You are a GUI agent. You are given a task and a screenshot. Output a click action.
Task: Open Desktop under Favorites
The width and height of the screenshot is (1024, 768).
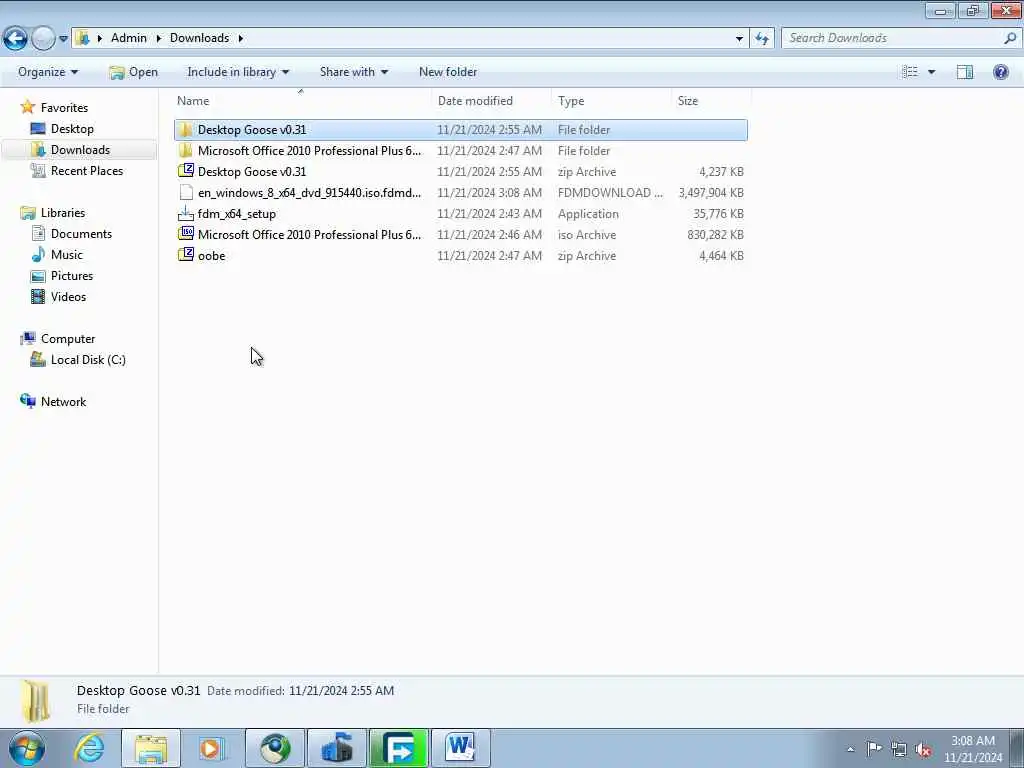tap(72, 129)
